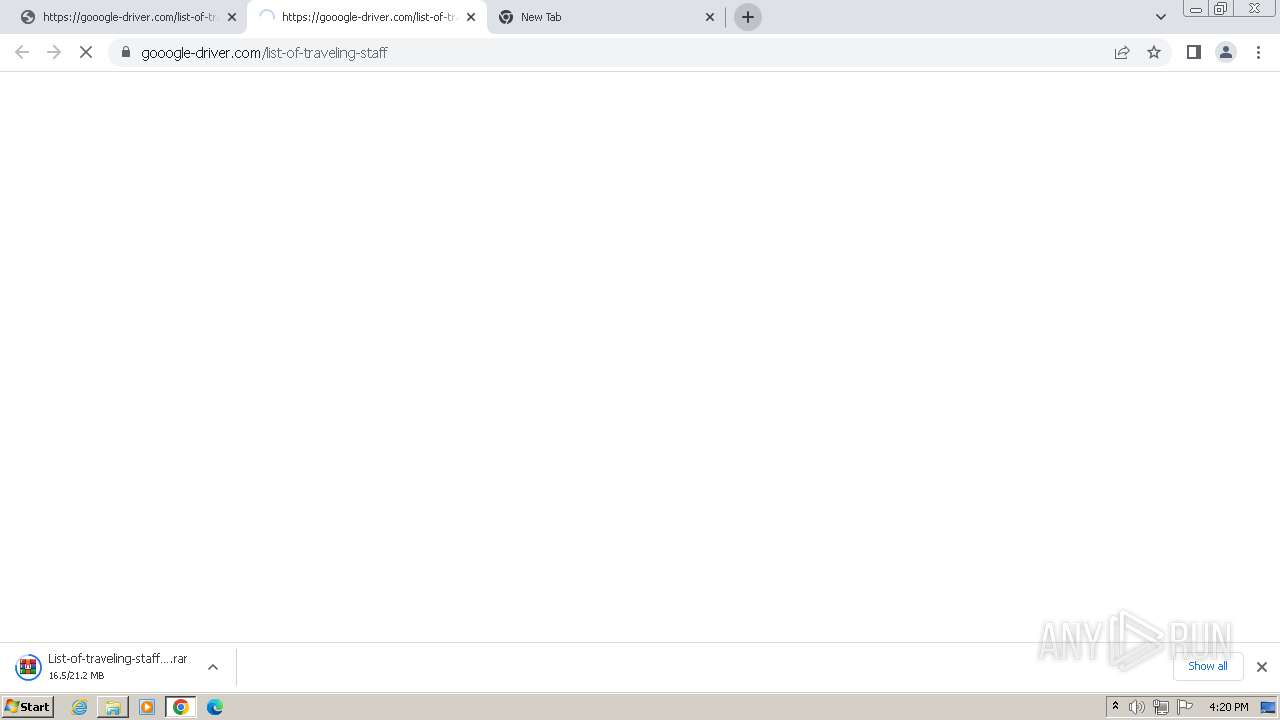Open a new tab with plus button
The width and height of the screenshot is (1280, 720).
pyautogui.click(x=748, y=17)
